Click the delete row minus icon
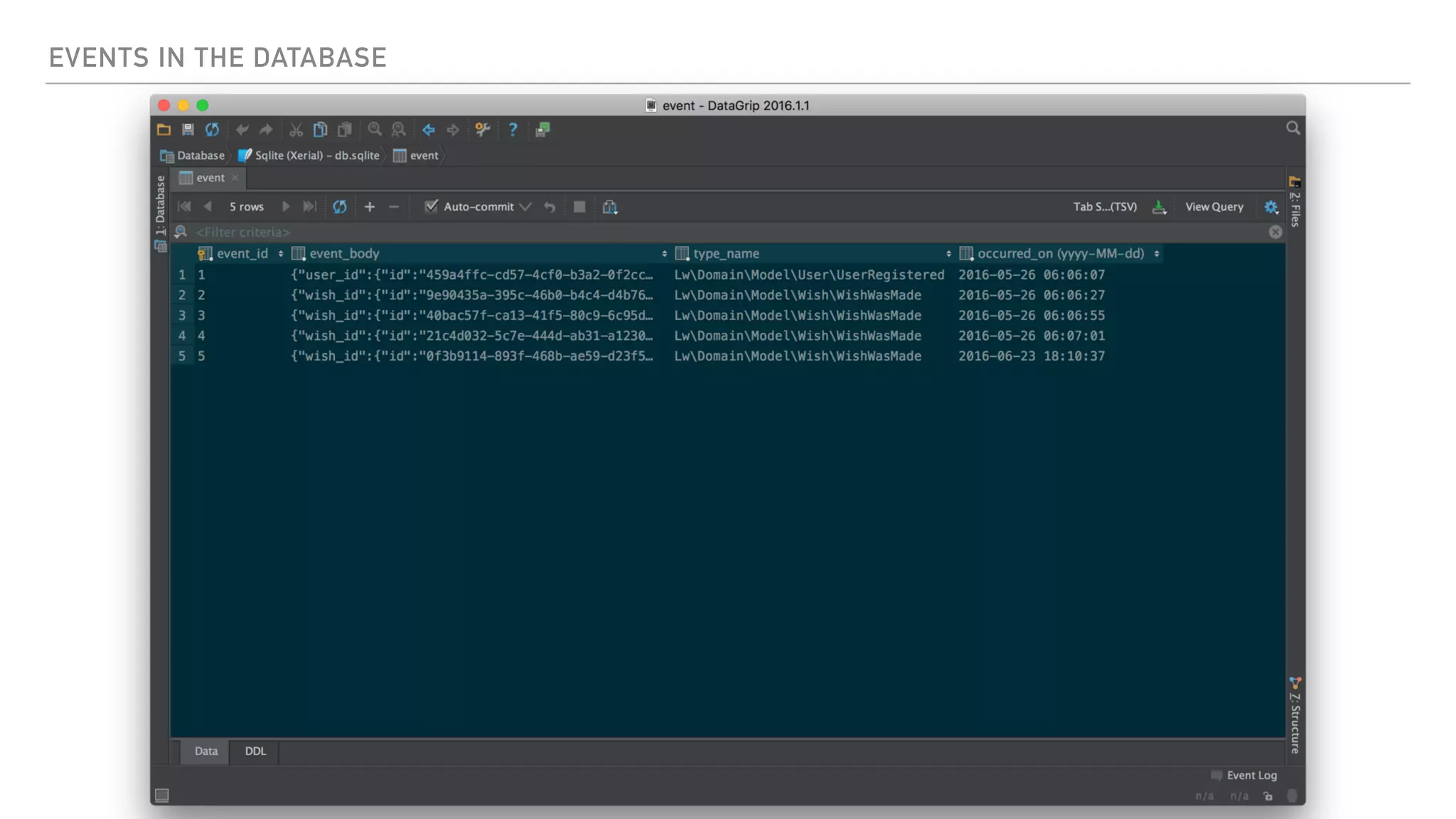The image size is (1456, 819). coord(394,207)
